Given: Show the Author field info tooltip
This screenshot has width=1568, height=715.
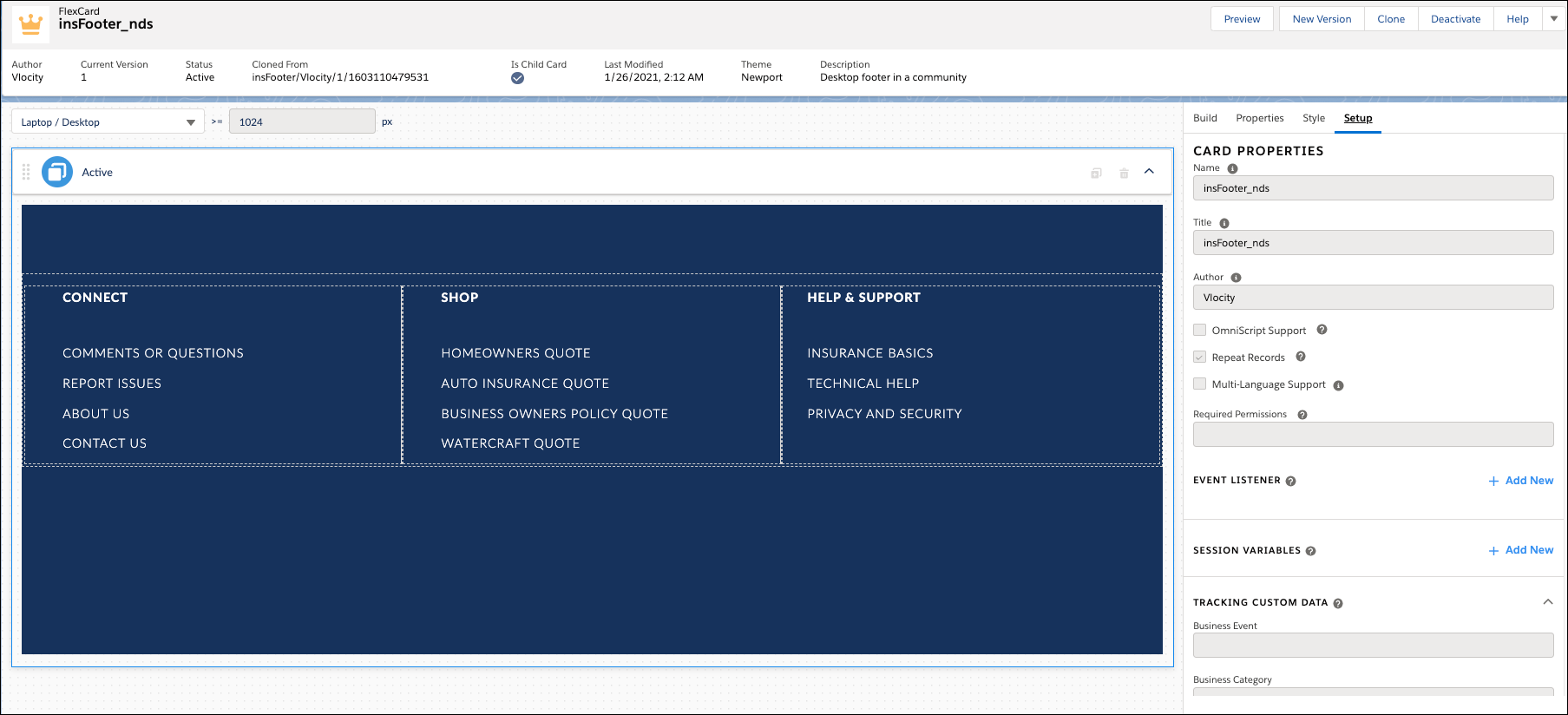Looking at the screenshot, I should pos(1236,278).
